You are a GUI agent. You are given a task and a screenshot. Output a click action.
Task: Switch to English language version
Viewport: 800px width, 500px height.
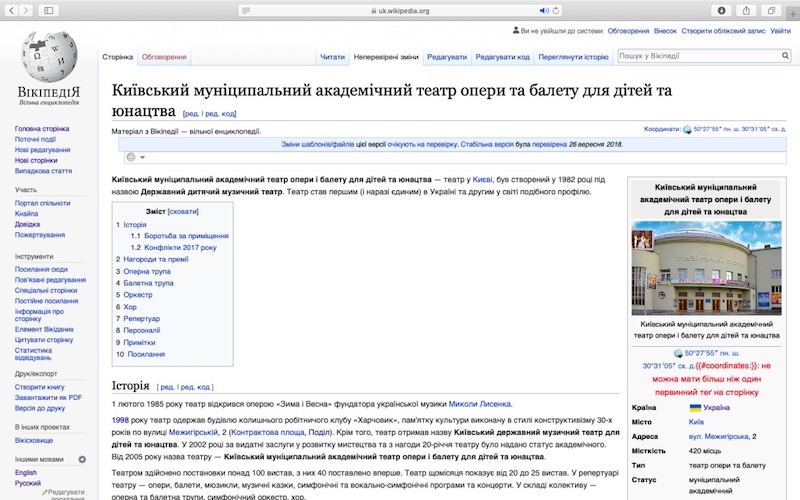tap(26, 473)
